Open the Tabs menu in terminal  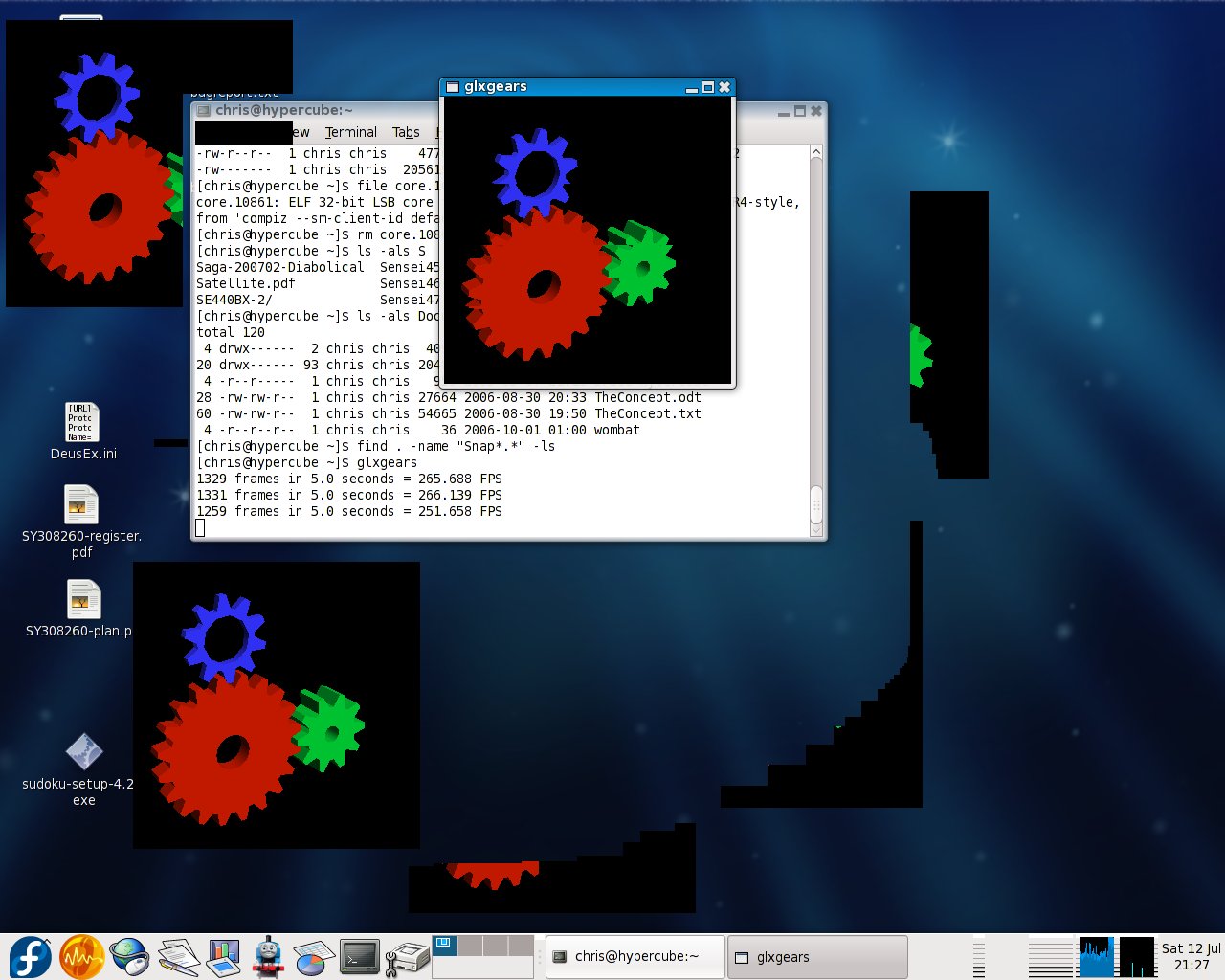[406, 132]
